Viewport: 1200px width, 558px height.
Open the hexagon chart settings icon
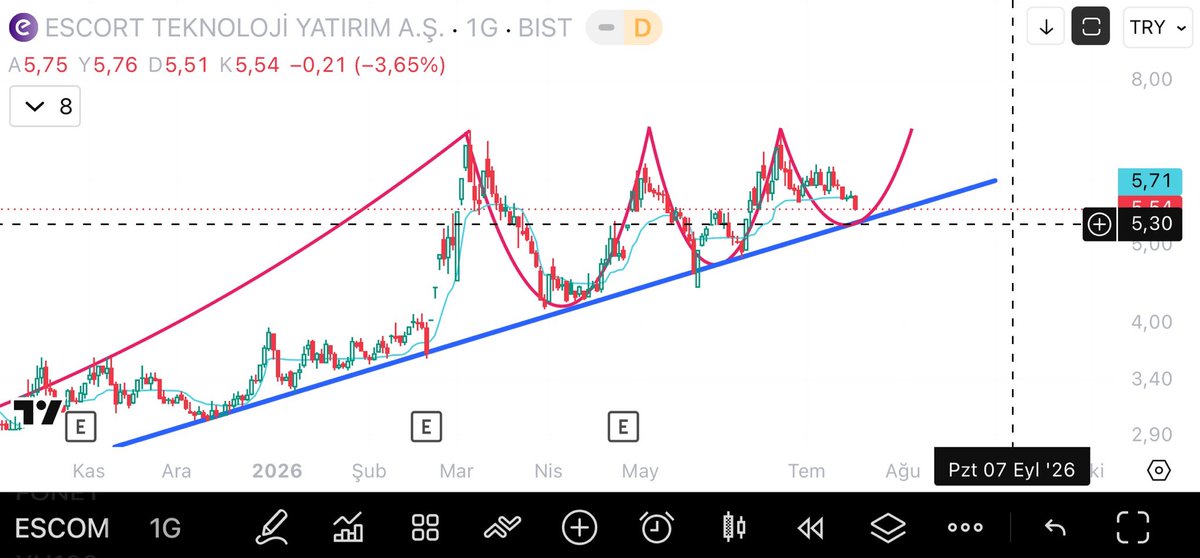[x=1158, y=470]
